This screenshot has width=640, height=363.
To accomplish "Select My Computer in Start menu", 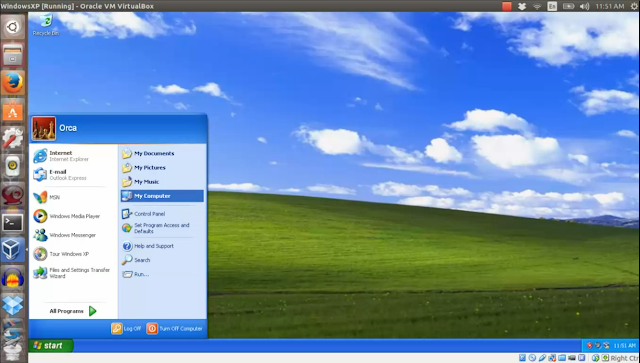I will pos(162,196).
